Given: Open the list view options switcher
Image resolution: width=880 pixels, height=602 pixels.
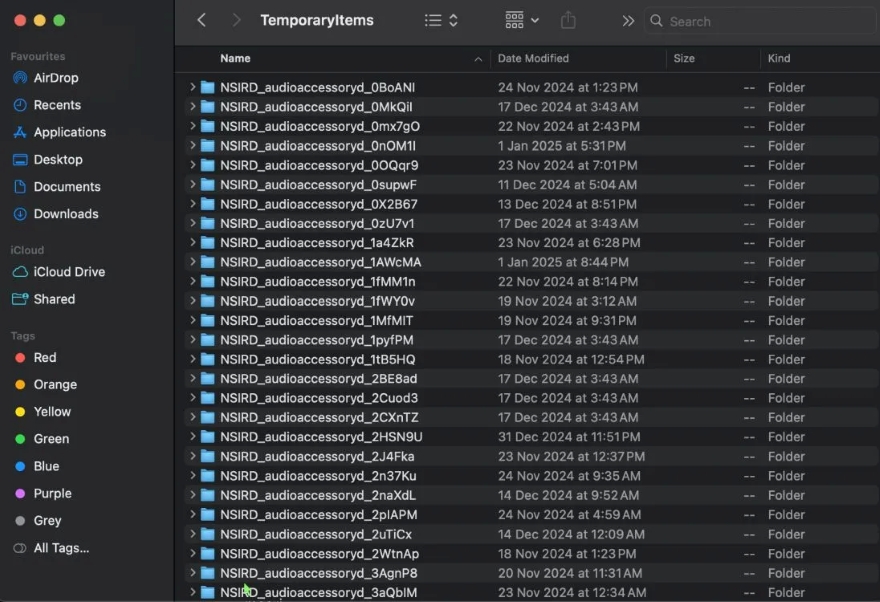Looking at the screenshot, I should tap(441, 20).
